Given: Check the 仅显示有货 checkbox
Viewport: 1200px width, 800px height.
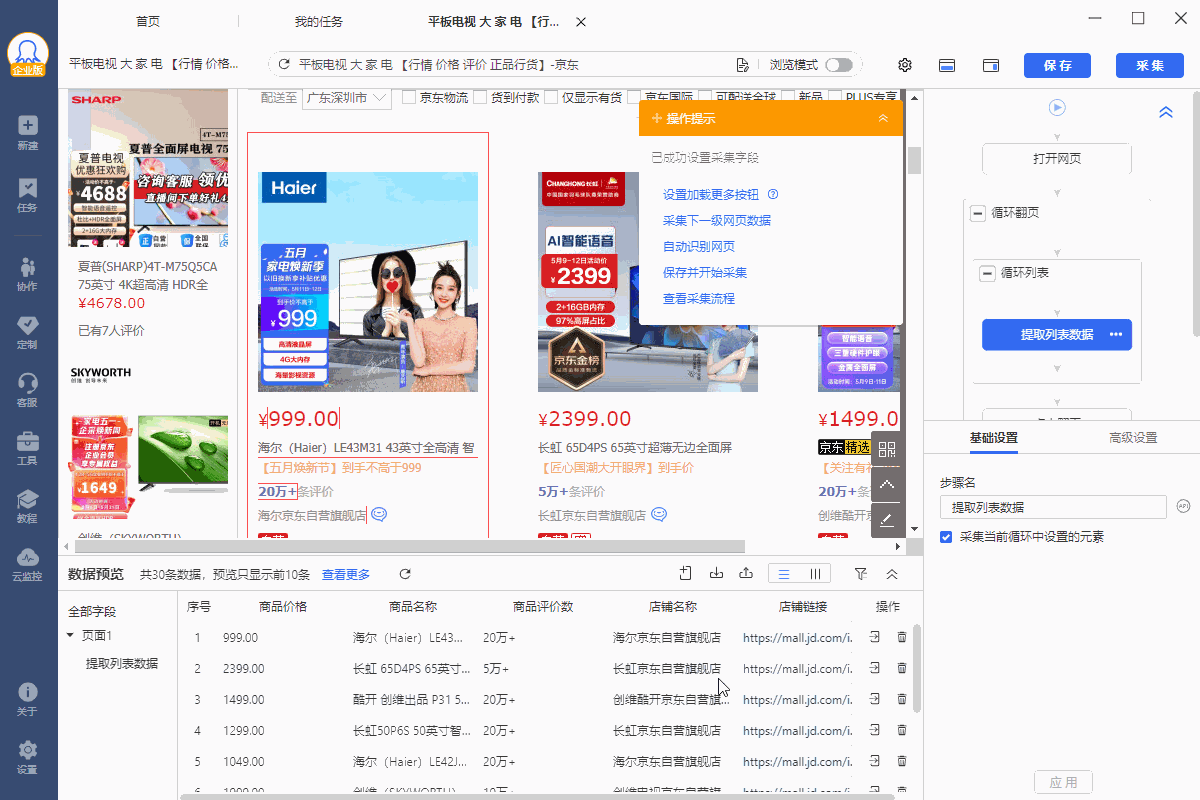Looking at the screenshot, I should point(551,97).
